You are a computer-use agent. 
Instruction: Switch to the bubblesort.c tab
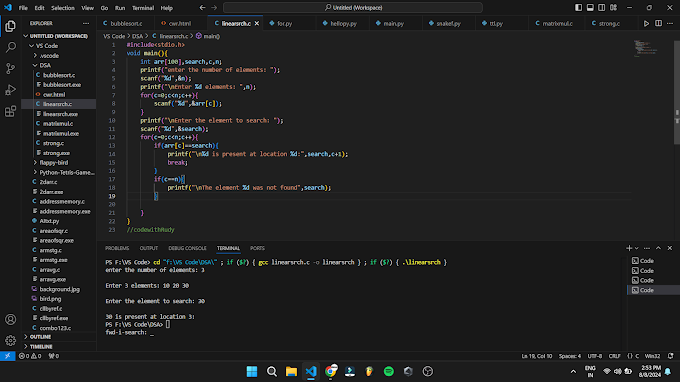[126, 23]
